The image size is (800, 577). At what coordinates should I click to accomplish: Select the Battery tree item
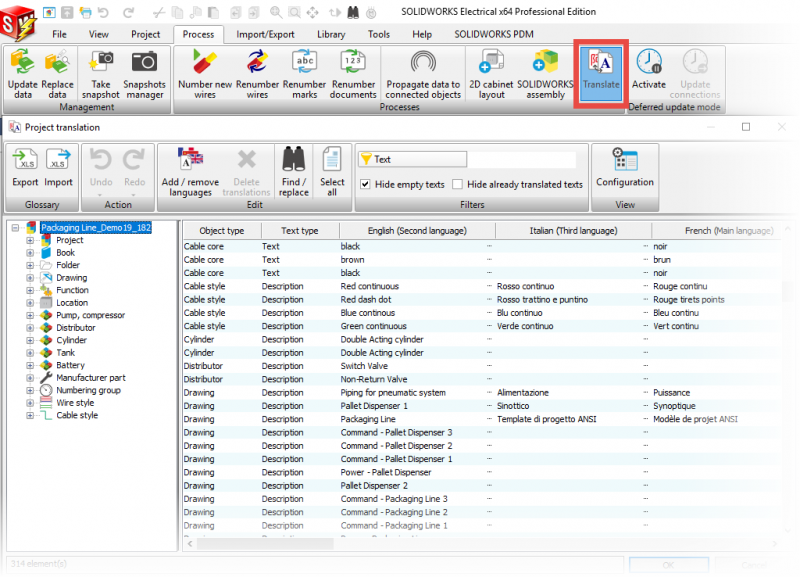click(70, 365)
